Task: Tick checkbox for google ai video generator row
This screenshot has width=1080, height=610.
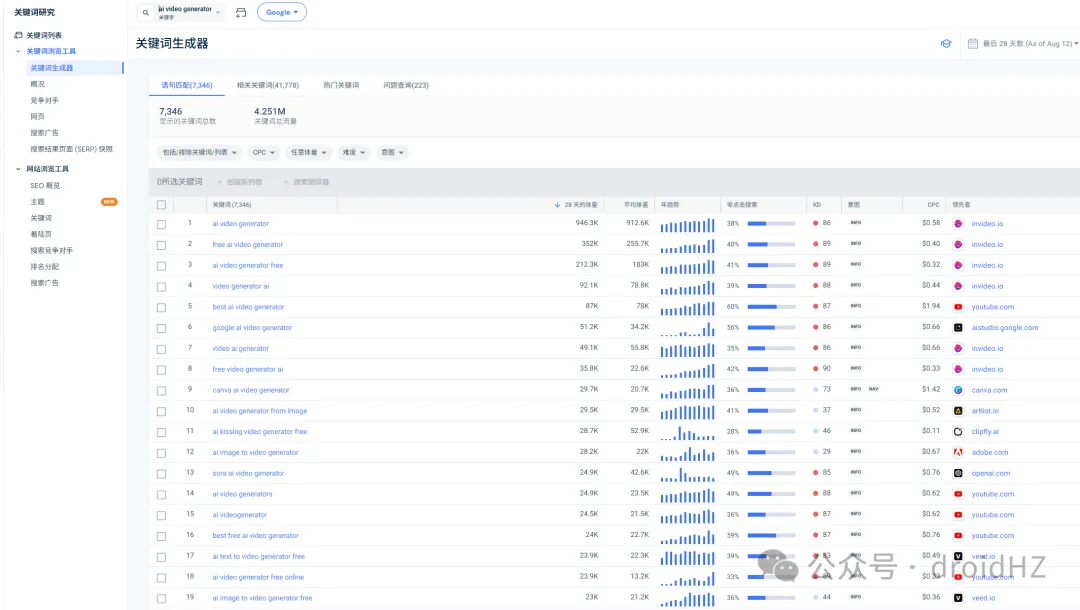Action: (161, 328)
